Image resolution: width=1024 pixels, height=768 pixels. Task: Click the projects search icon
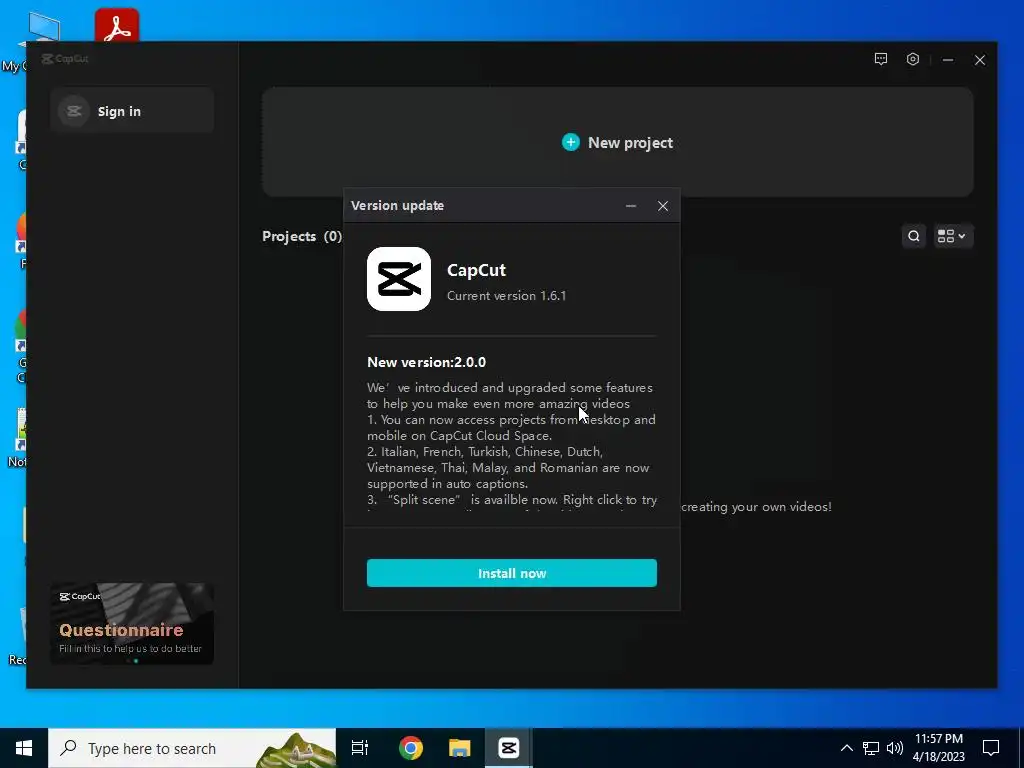(914, 236)
